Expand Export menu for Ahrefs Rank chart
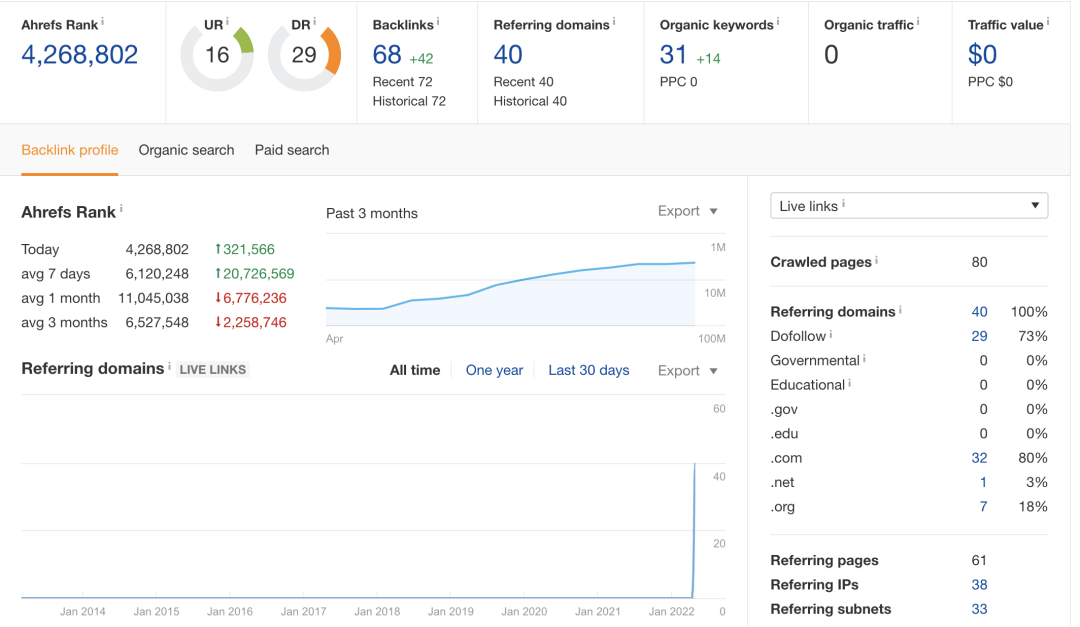This screenshot has height=627, width=1080. [x=688, y=211]
